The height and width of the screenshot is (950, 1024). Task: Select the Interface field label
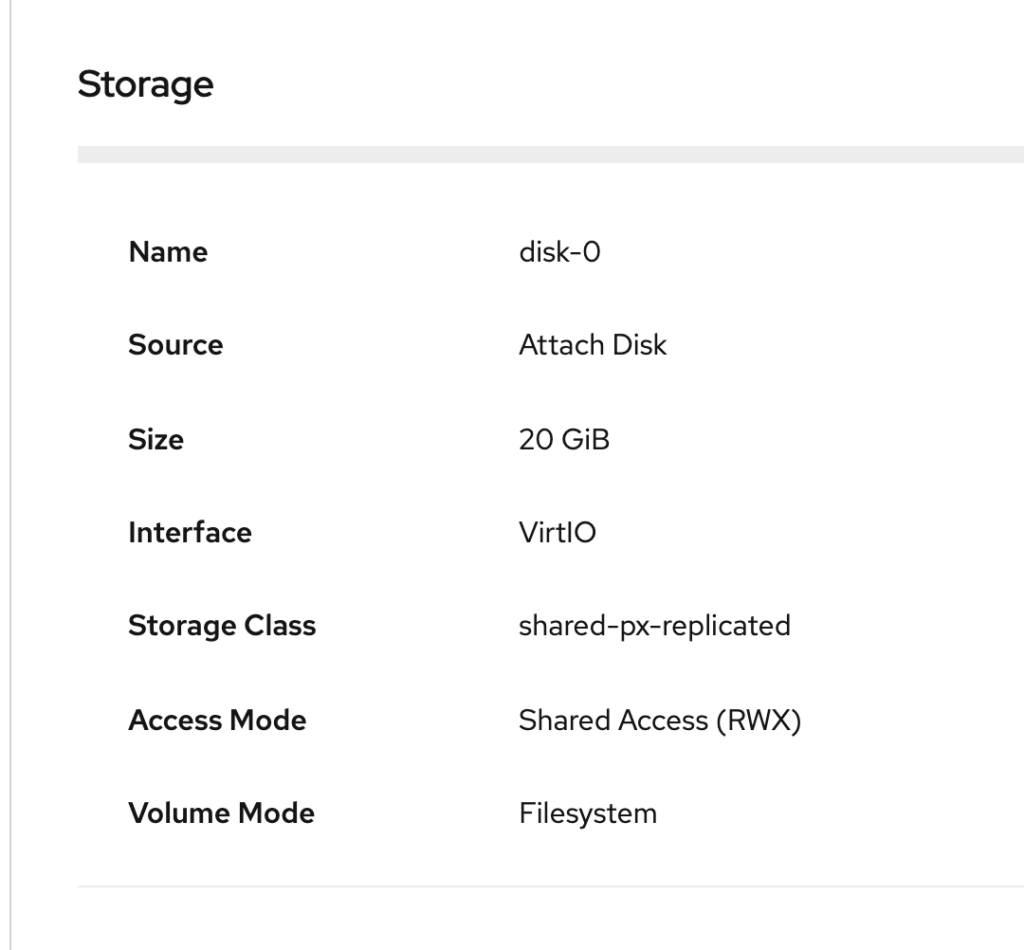pyautogui.click(x=190, y=532)
